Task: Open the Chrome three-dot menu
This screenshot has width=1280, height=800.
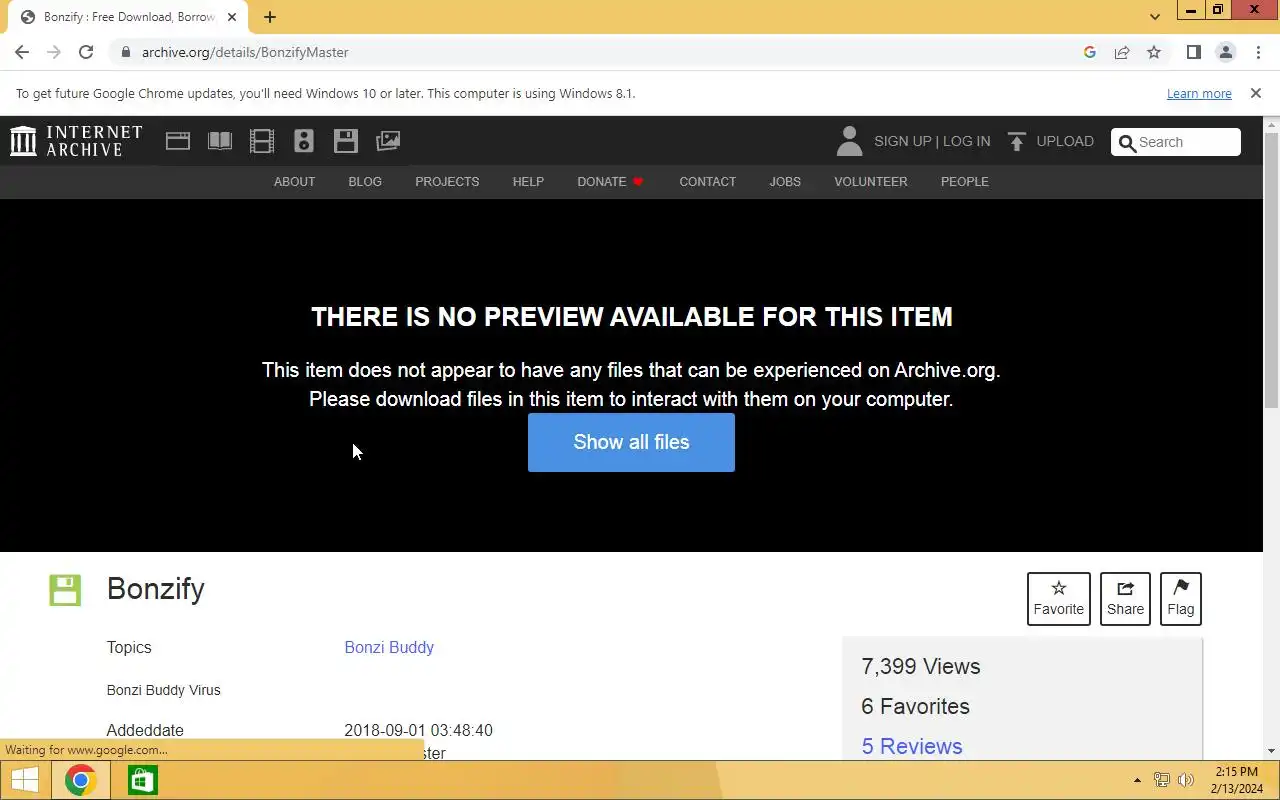Action: click(1258, 52)
